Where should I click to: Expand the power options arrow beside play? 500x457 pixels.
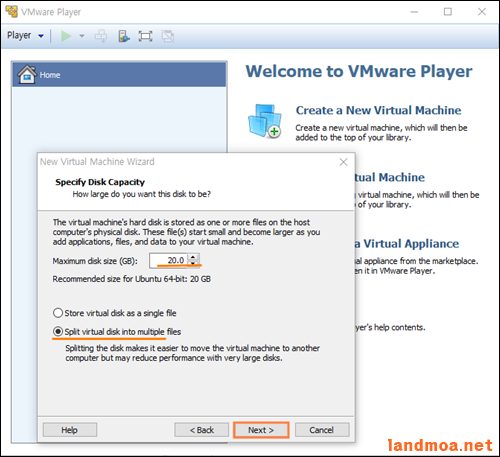pos(82,36)
